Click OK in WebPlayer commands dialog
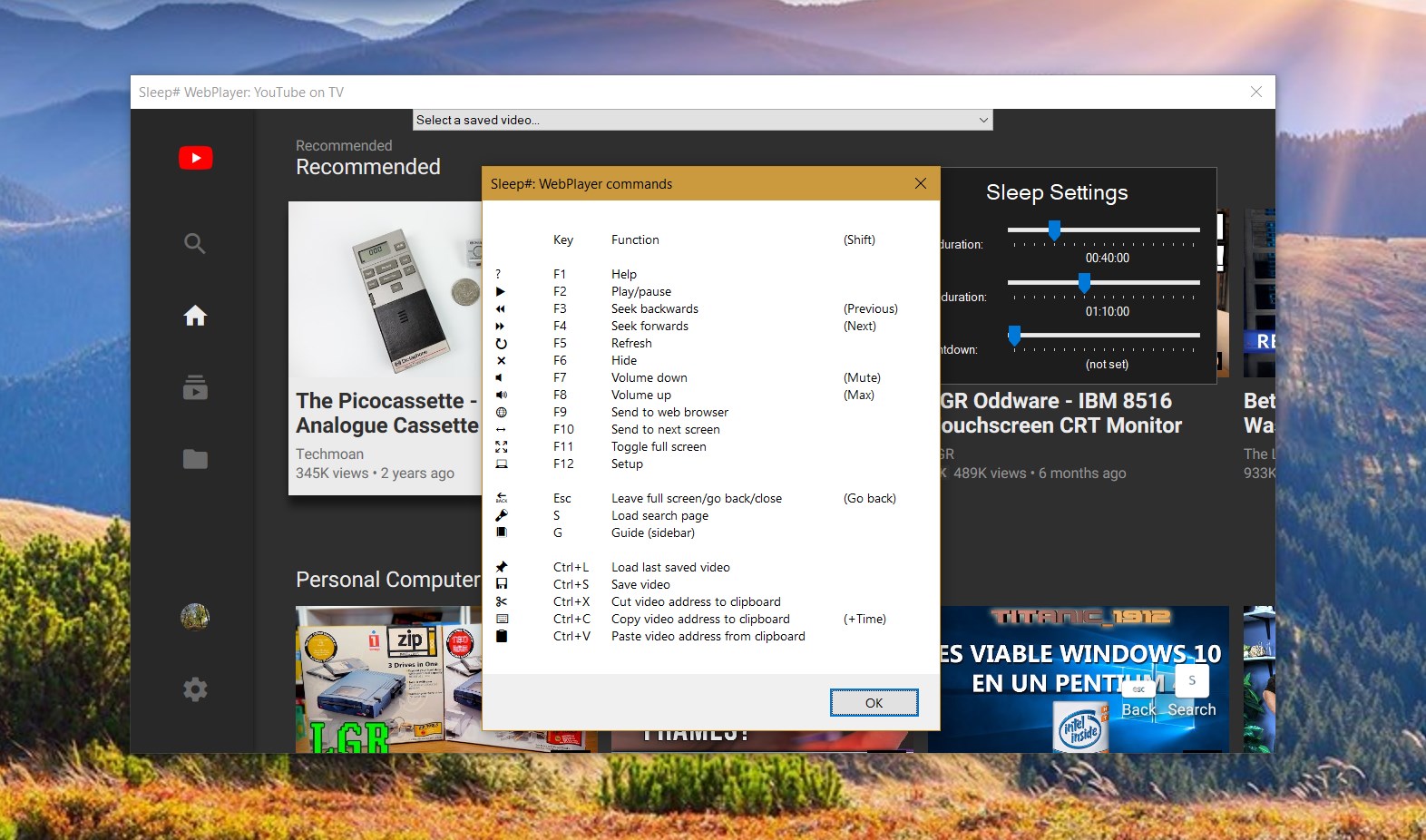This screenshot has height=840, width=1426. tap(874, 703)
